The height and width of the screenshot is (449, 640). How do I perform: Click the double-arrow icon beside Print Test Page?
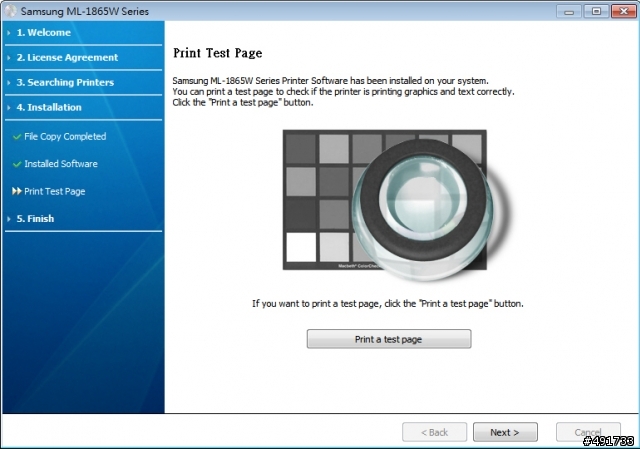[17, 191]
